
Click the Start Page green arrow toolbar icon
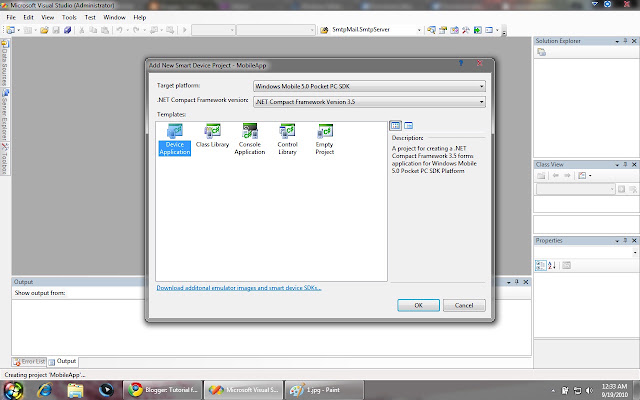[478, 30]
